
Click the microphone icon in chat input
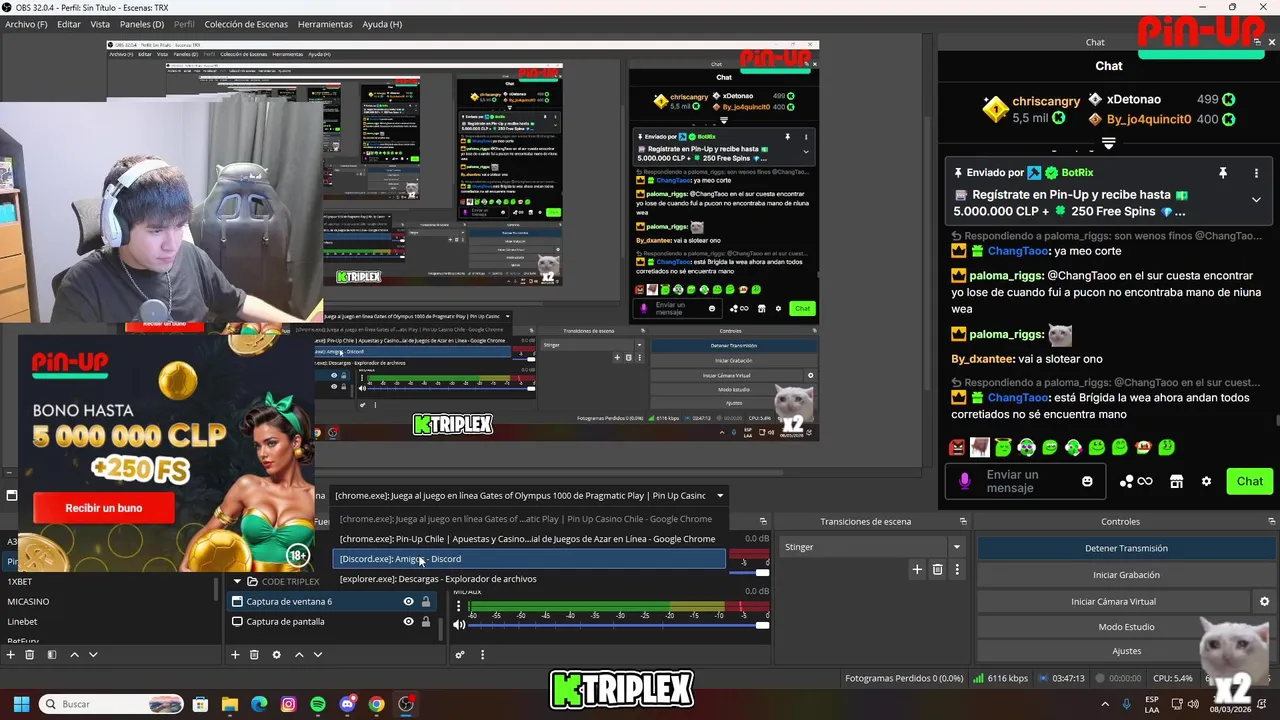(x=965, y=481)
